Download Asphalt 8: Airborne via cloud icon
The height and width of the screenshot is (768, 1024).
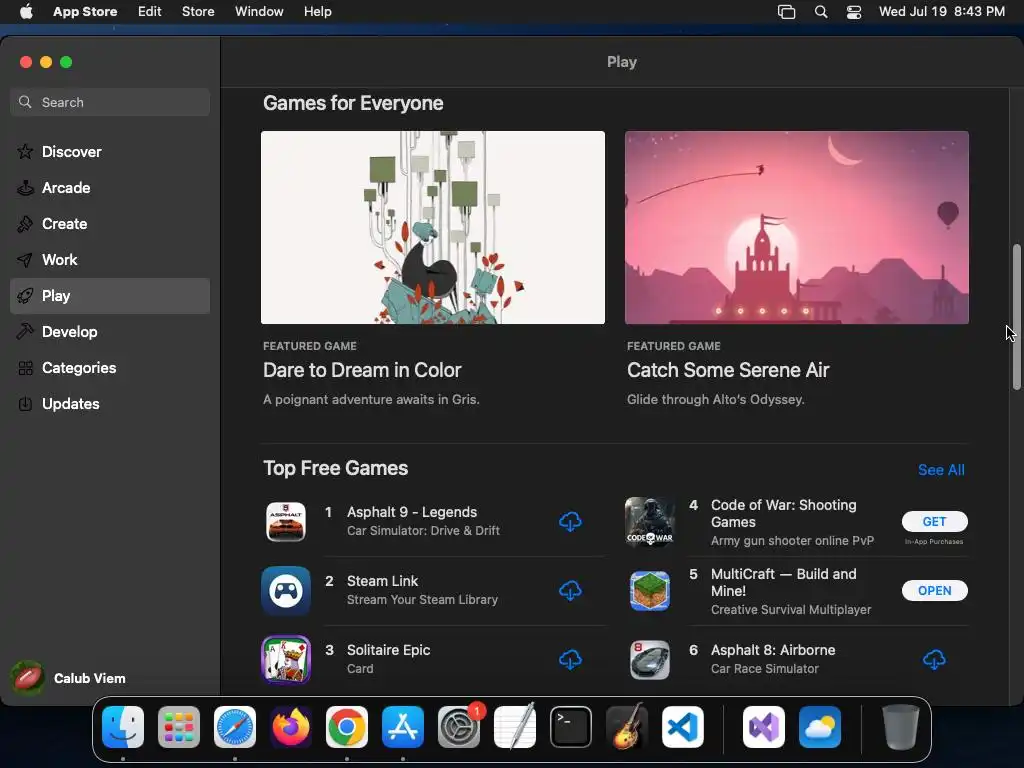point(934,660)
